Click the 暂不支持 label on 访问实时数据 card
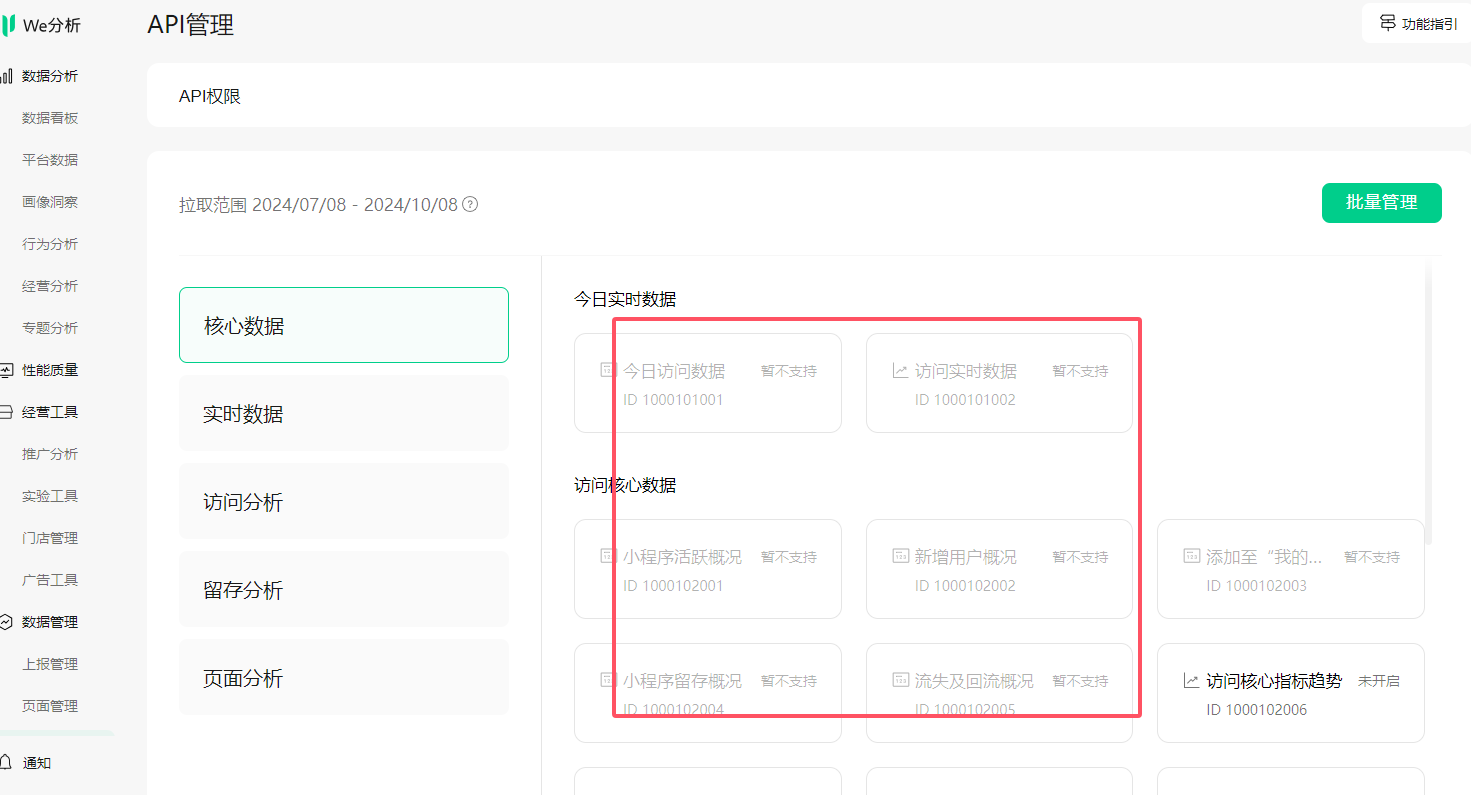1471x795 pixels. tap(1080, 371)
